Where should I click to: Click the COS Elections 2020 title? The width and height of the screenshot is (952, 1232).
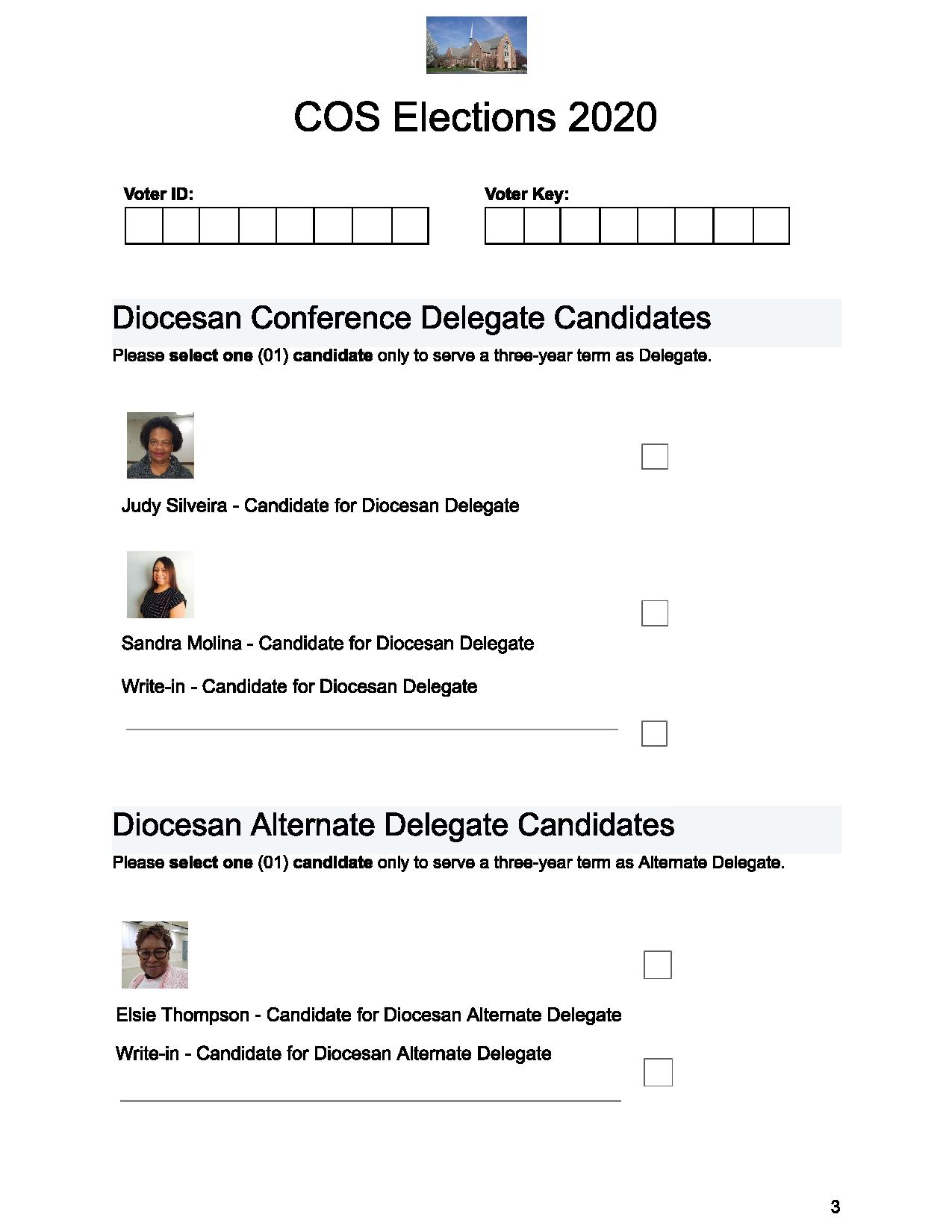(x=476, y=117)
